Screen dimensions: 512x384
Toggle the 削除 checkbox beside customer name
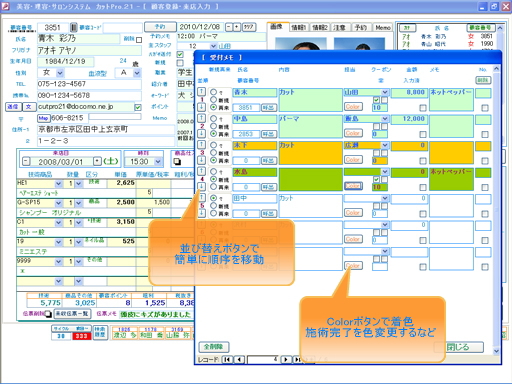[139, 40]
